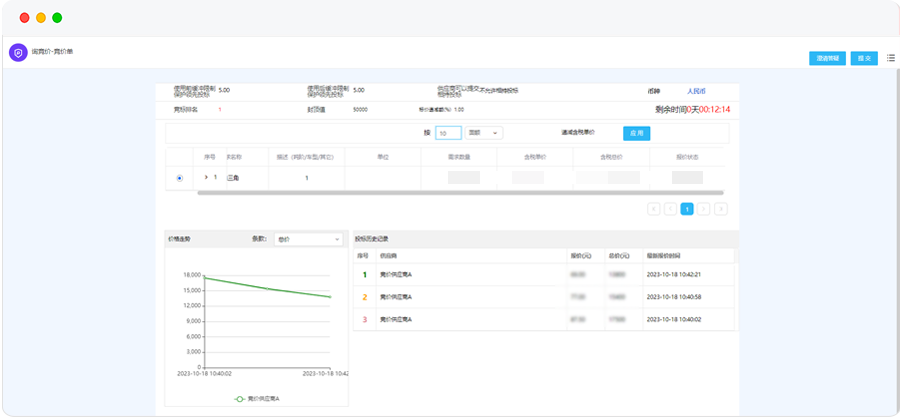Viewport: 900px width, 417px height.
Task: Go to the previous page arrow
Action: pos(670,209)
